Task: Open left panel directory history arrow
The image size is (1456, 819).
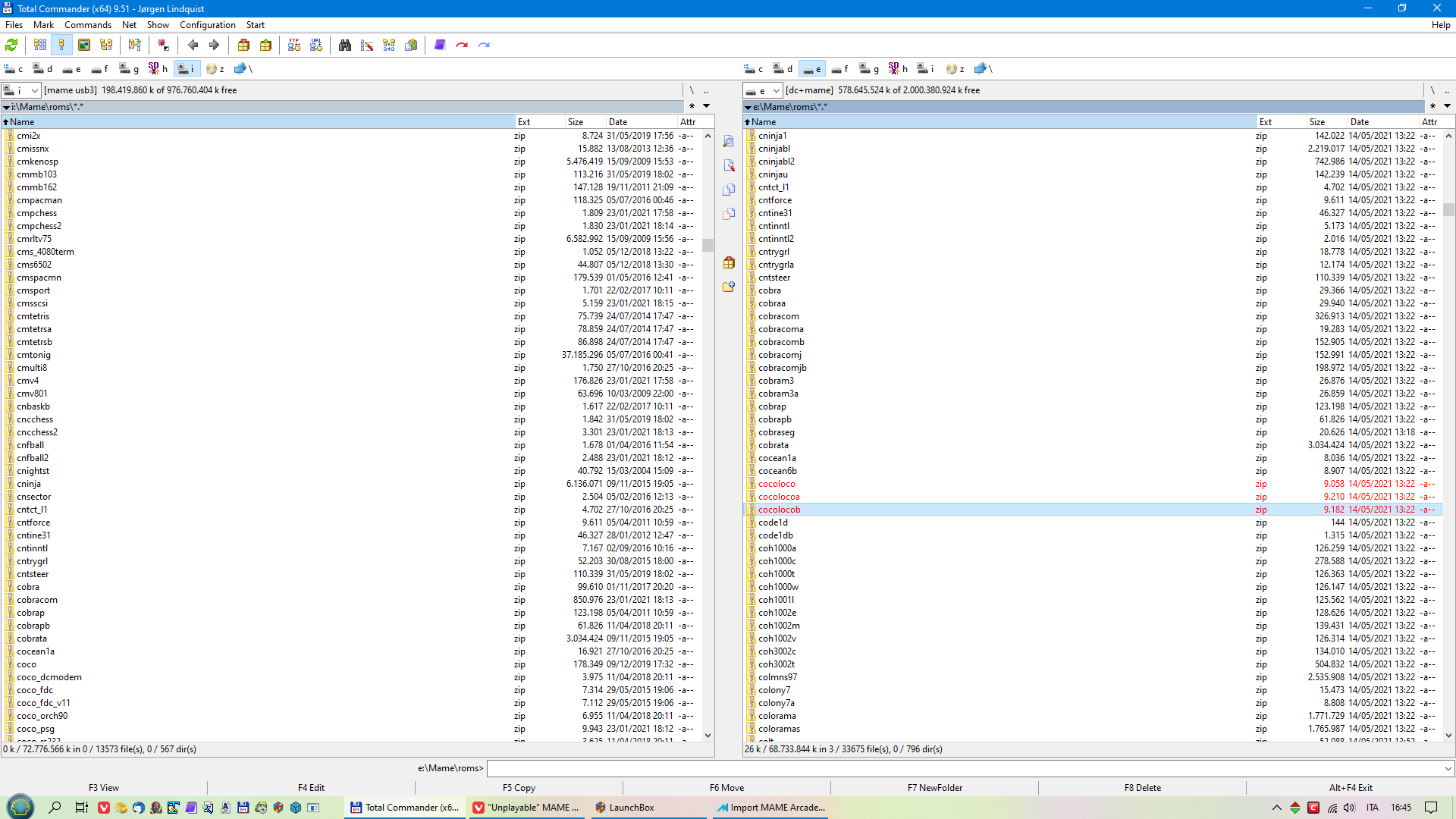Action: click(x=706, y=106)
